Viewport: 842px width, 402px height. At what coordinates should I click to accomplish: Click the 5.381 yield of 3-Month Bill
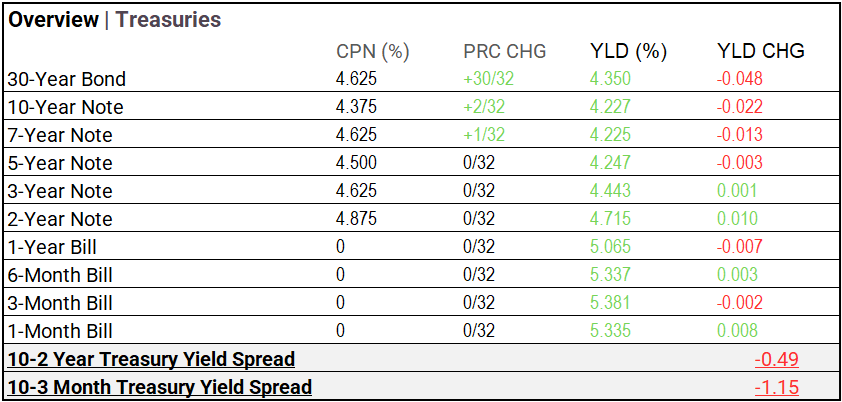coord(609,303)
